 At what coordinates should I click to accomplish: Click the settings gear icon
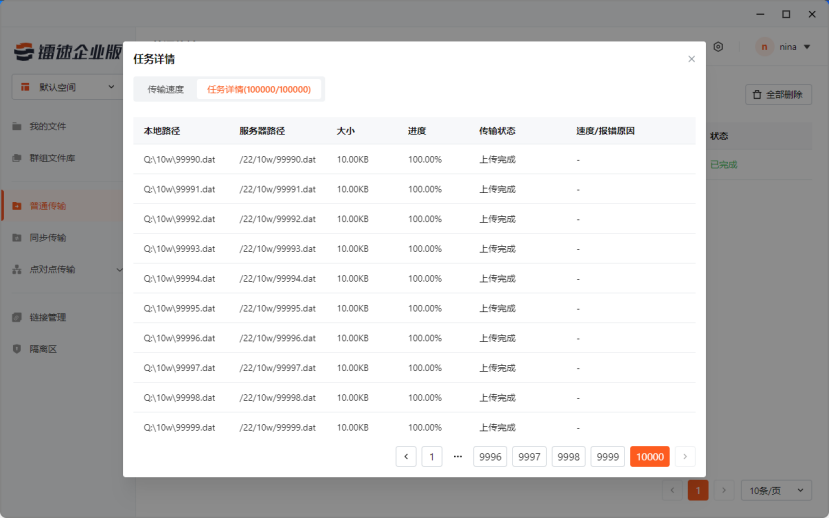pos(718,47)
